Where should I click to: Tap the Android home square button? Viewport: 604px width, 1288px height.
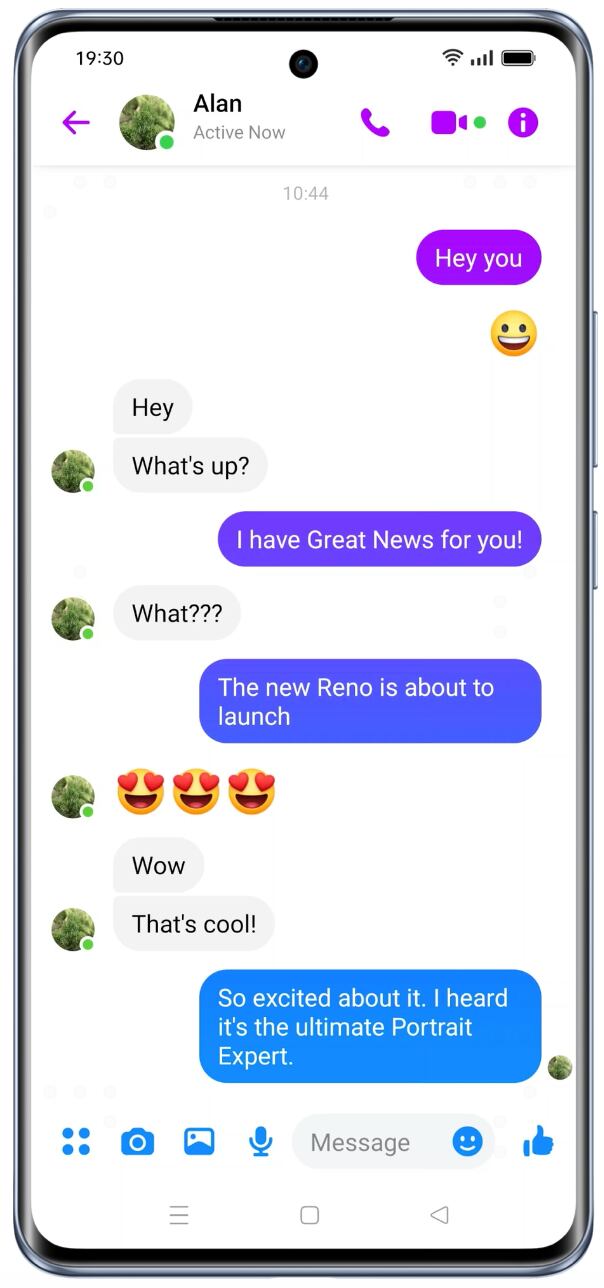(310, 1215)
